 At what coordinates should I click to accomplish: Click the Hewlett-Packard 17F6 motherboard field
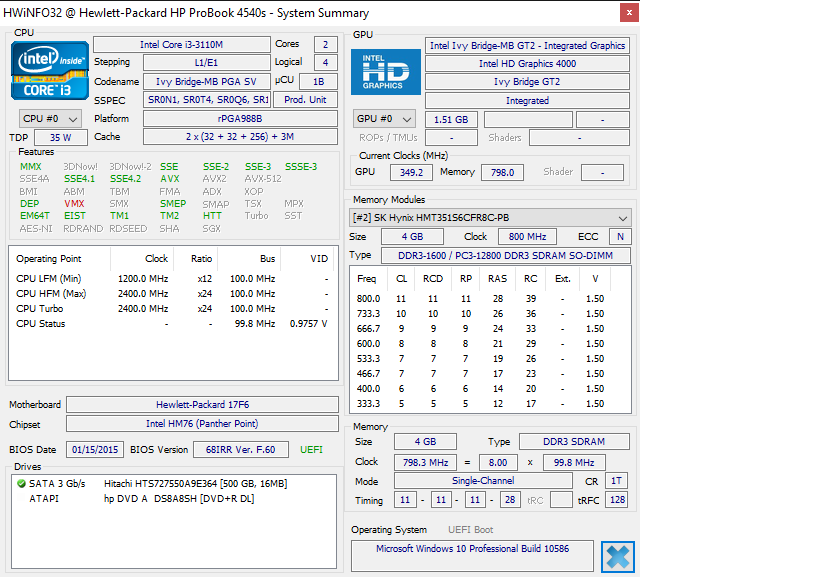[203, 405]
